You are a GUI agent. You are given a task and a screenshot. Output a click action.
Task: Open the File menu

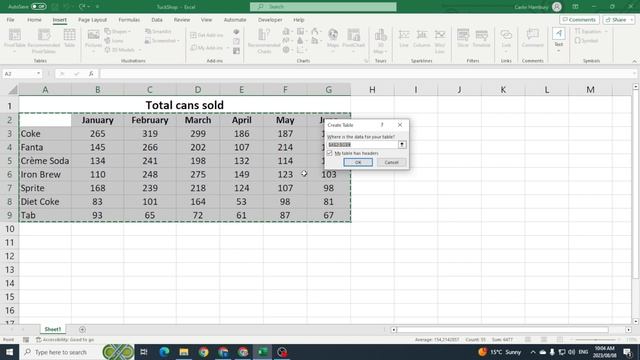click(11, 20)
